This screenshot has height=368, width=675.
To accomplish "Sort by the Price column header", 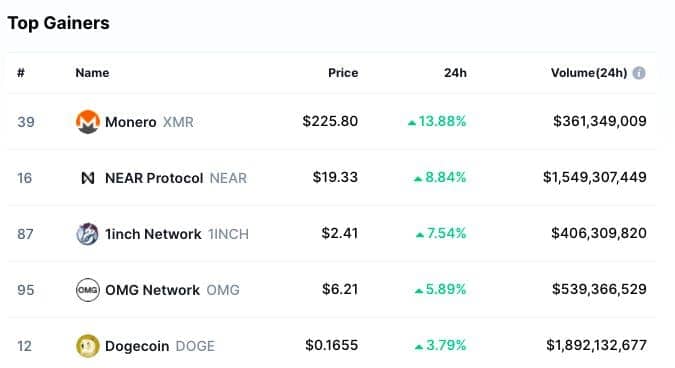I will [343, 73].
